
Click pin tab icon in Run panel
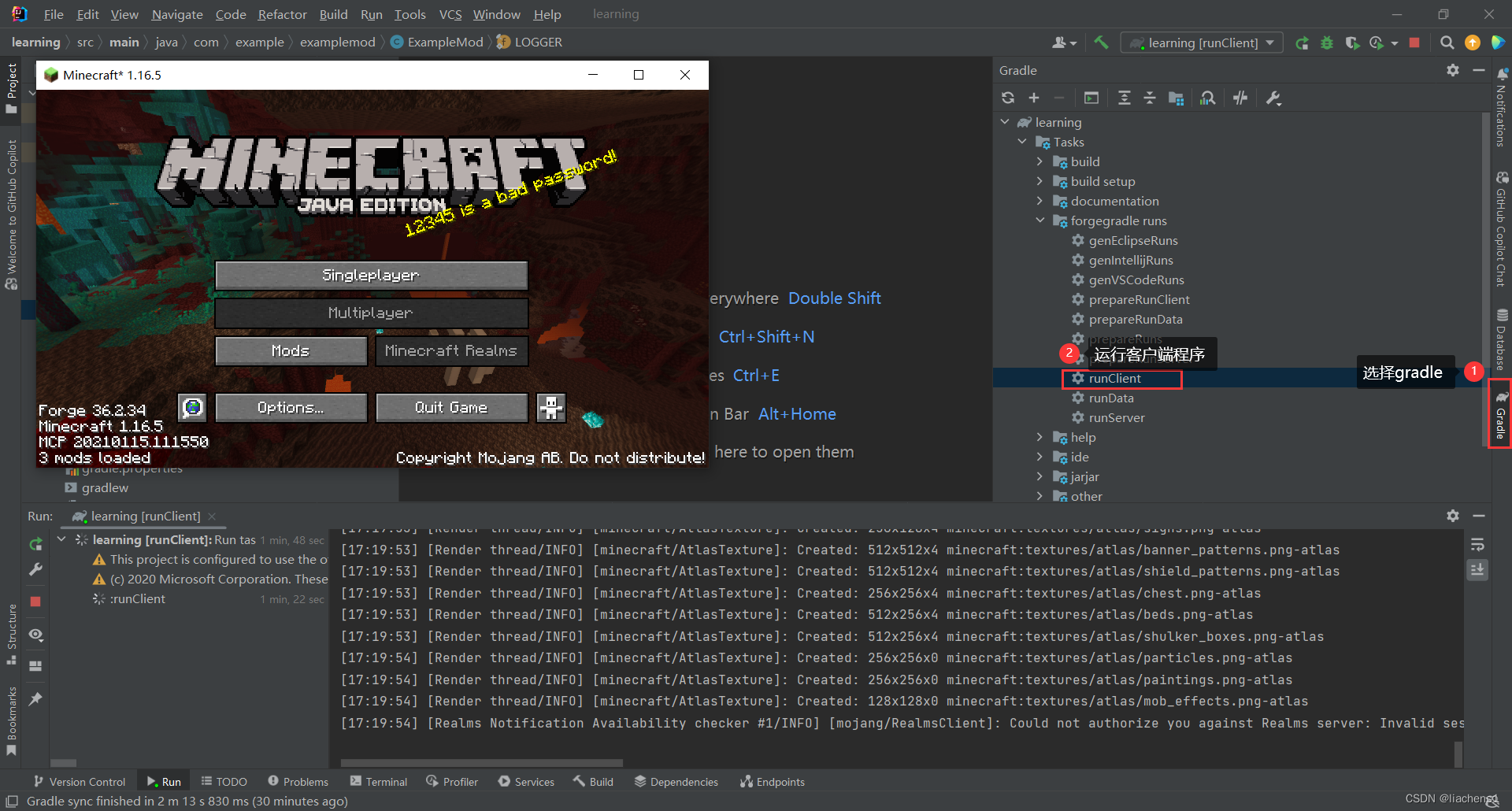tap(35, 698)
